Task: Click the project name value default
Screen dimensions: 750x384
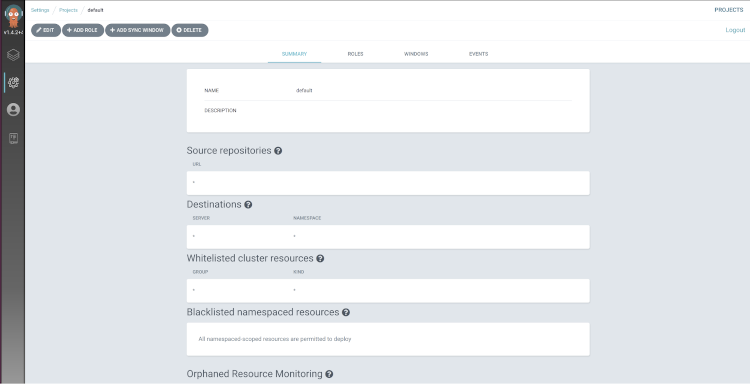Action: tap(304, 90)
